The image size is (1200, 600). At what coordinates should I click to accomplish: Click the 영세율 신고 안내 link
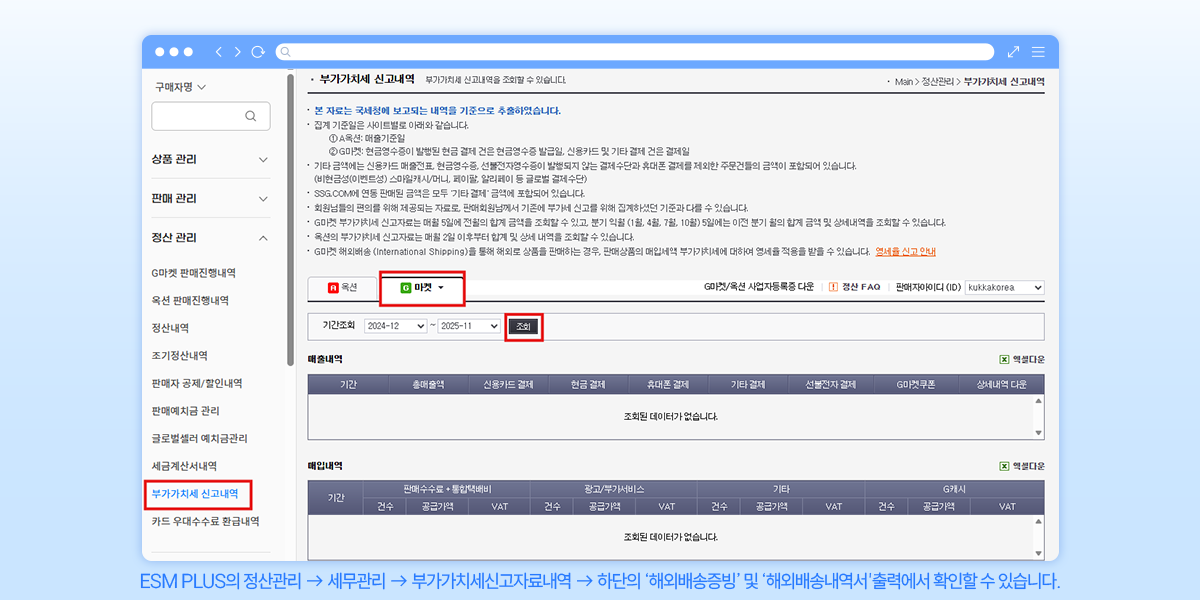[x=905, y=252]
